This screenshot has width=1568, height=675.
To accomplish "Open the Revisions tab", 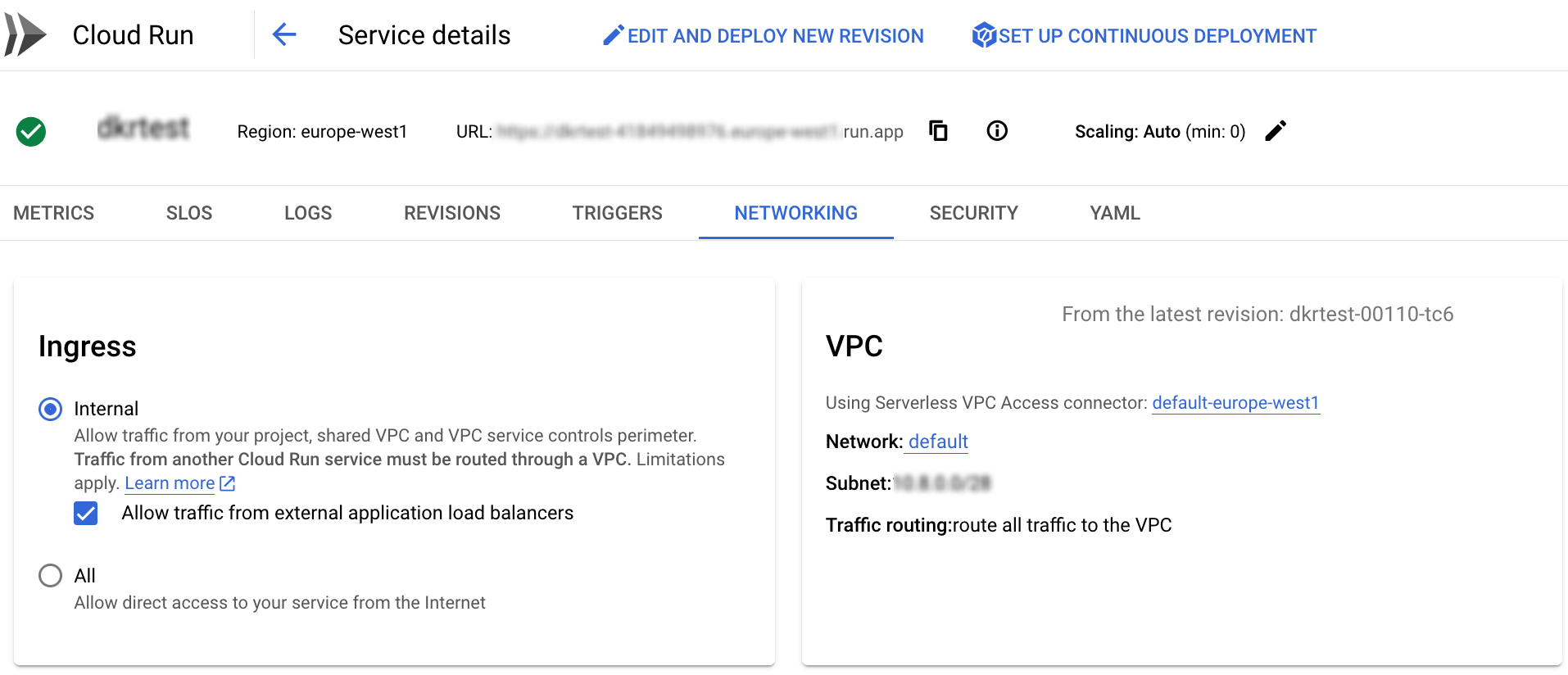I will pyautogui.click(x=452, y=213).
